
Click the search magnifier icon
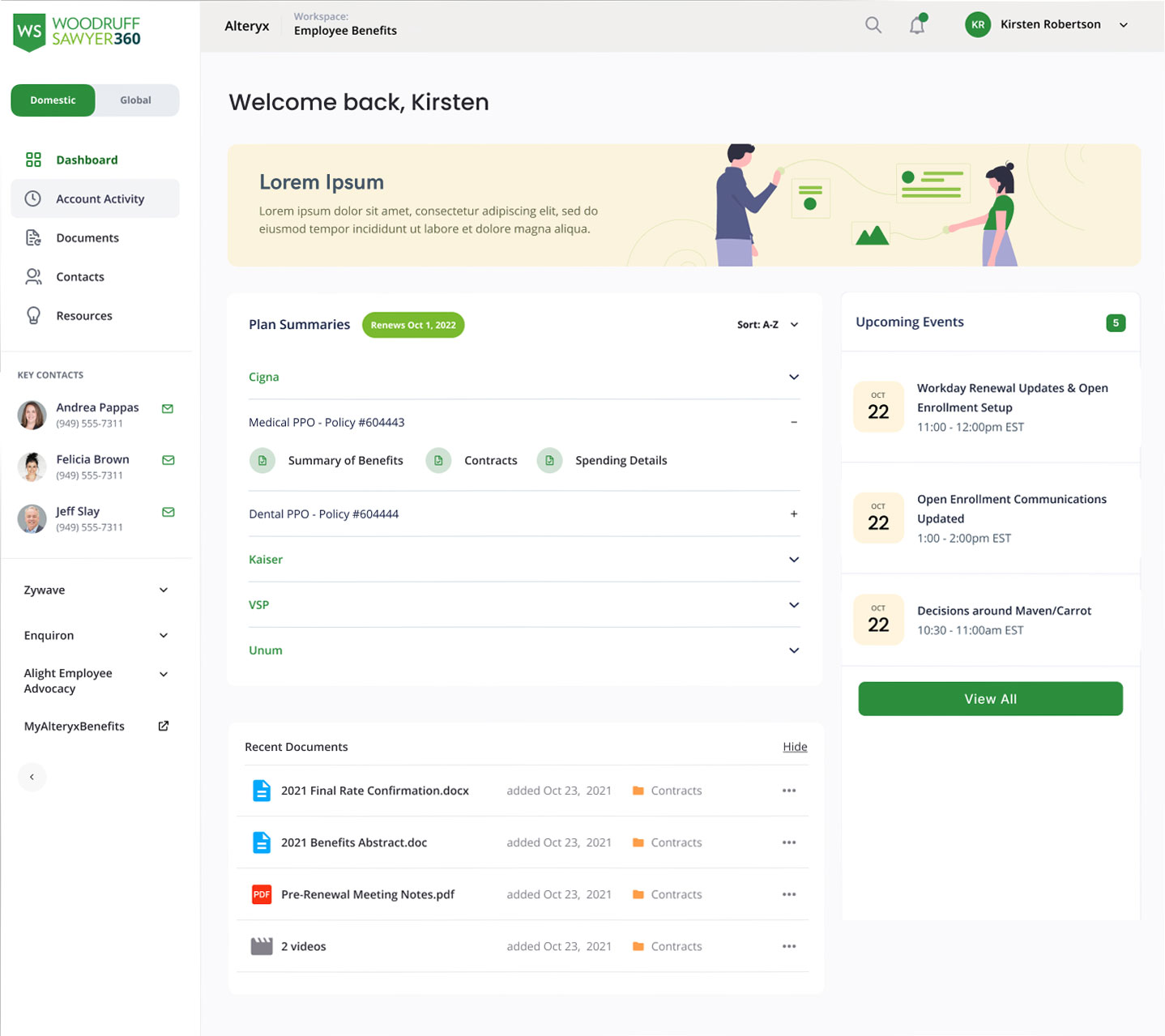click(873, 25)
